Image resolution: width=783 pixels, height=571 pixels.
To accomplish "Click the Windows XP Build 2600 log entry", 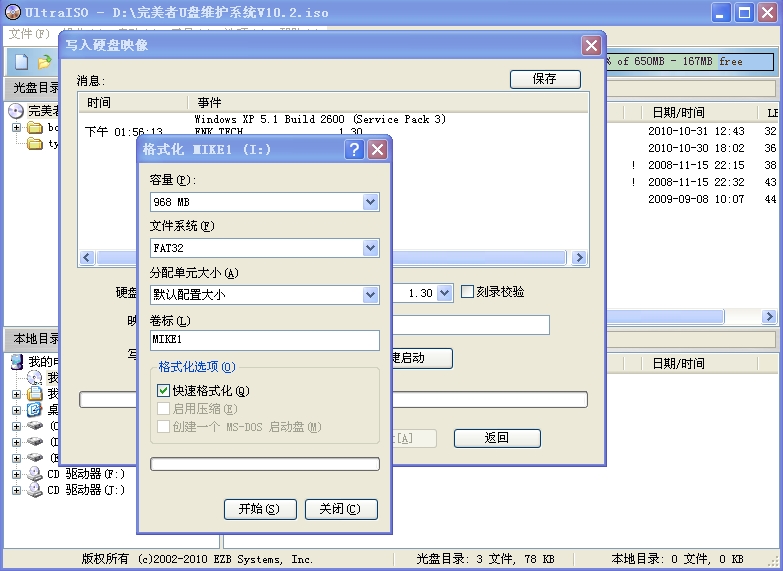I will (x=320, y=119).
